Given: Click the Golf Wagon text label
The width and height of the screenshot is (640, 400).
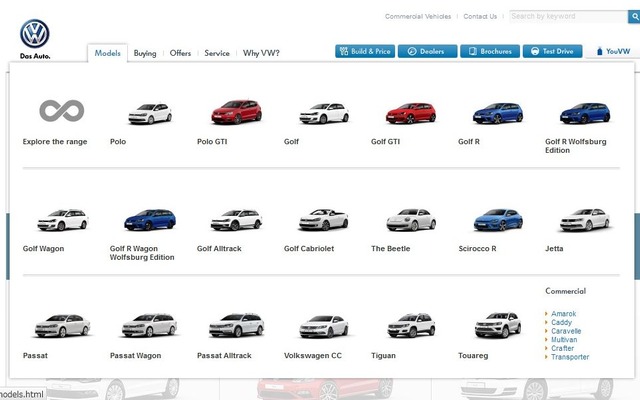Looking at the screenshot, I should point(43,249).
